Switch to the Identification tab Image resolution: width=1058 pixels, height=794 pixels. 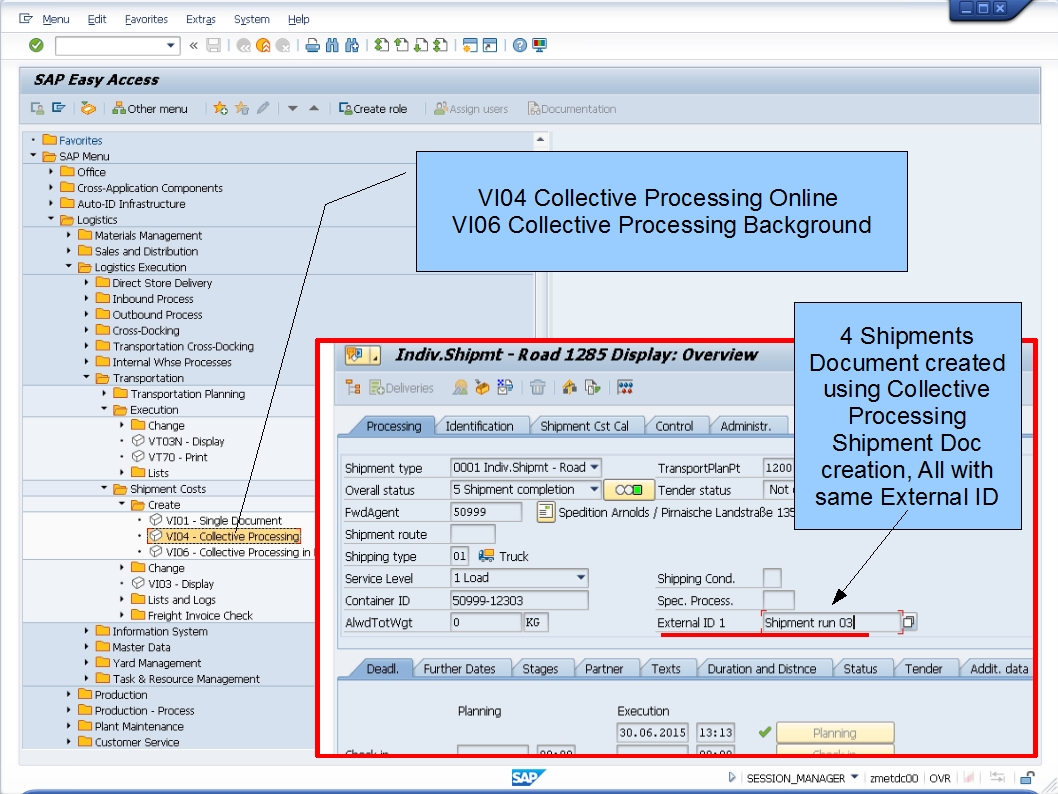[479, 426]
